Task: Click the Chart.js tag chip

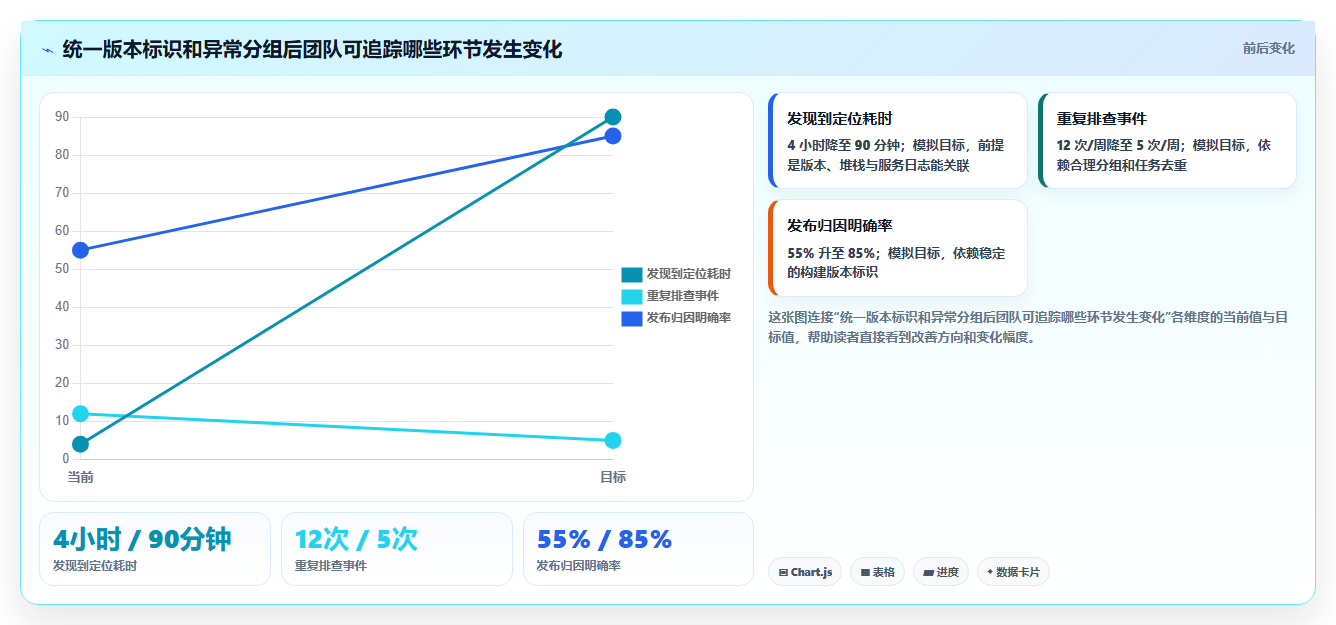Action: coord(805,572)
